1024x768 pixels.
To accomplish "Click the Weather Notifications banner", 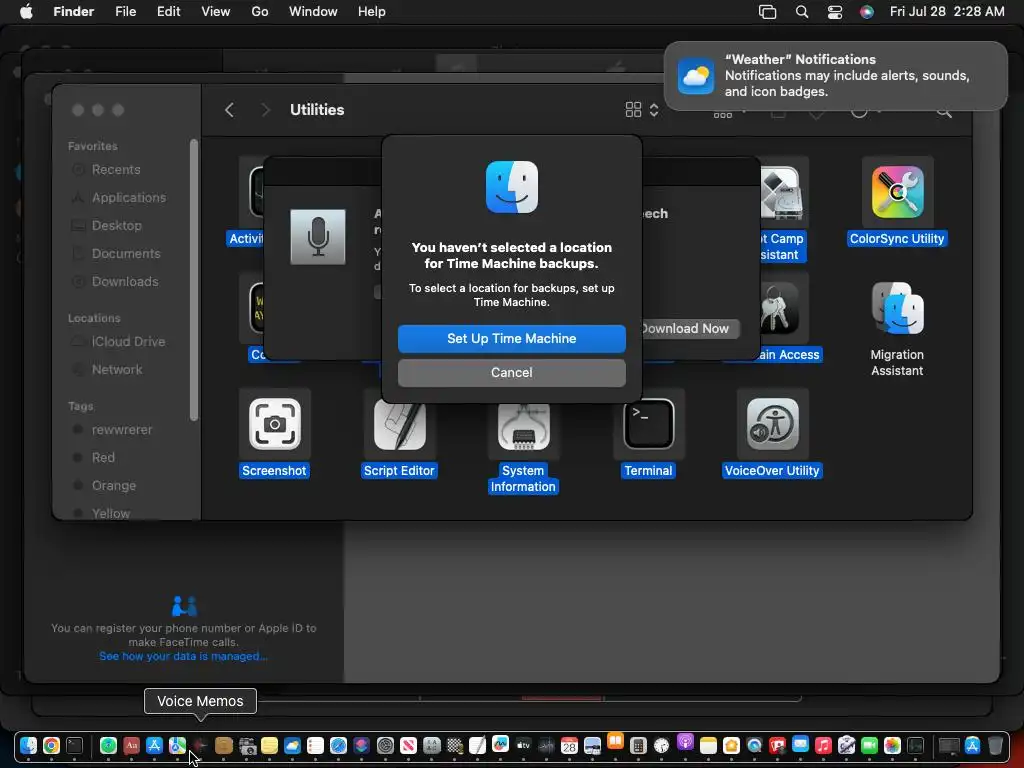I will 835,76.
